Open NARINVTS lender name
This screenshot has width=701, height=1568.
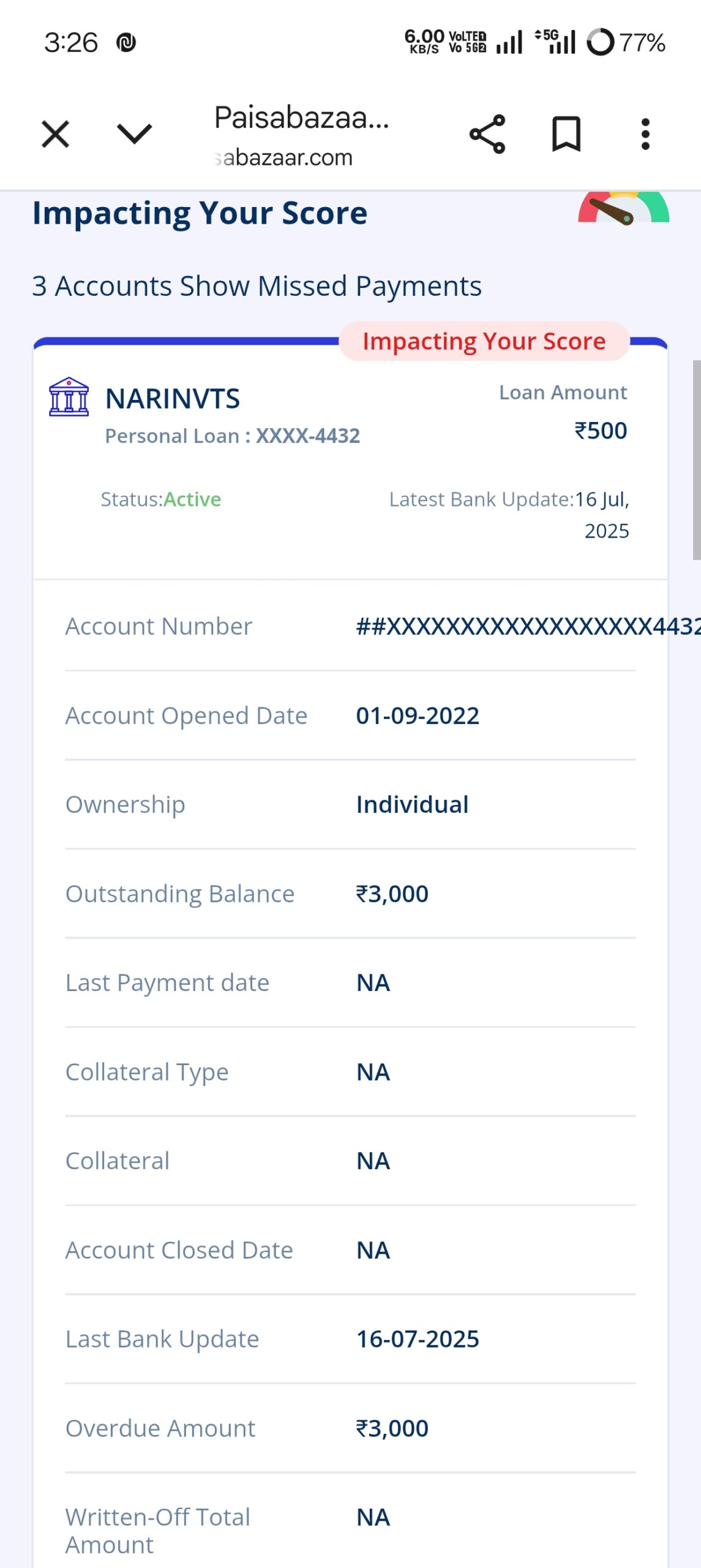(173, 399)
